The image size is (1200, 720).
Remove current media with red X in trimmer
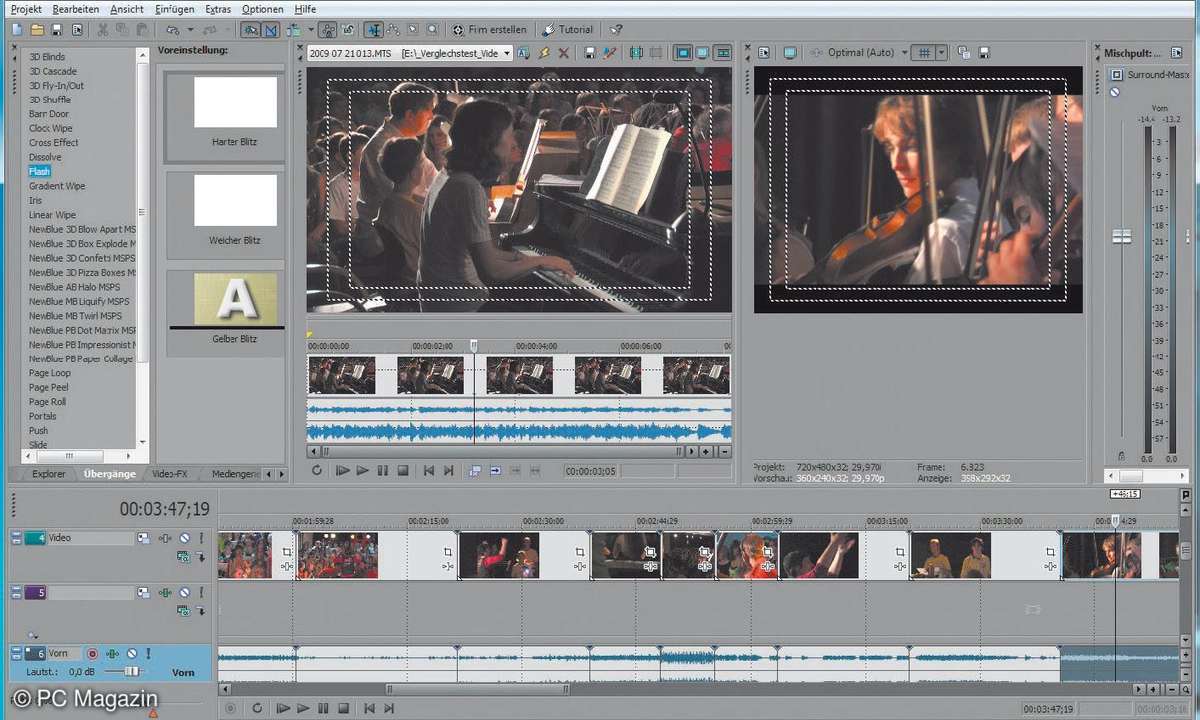click(563, 53)
